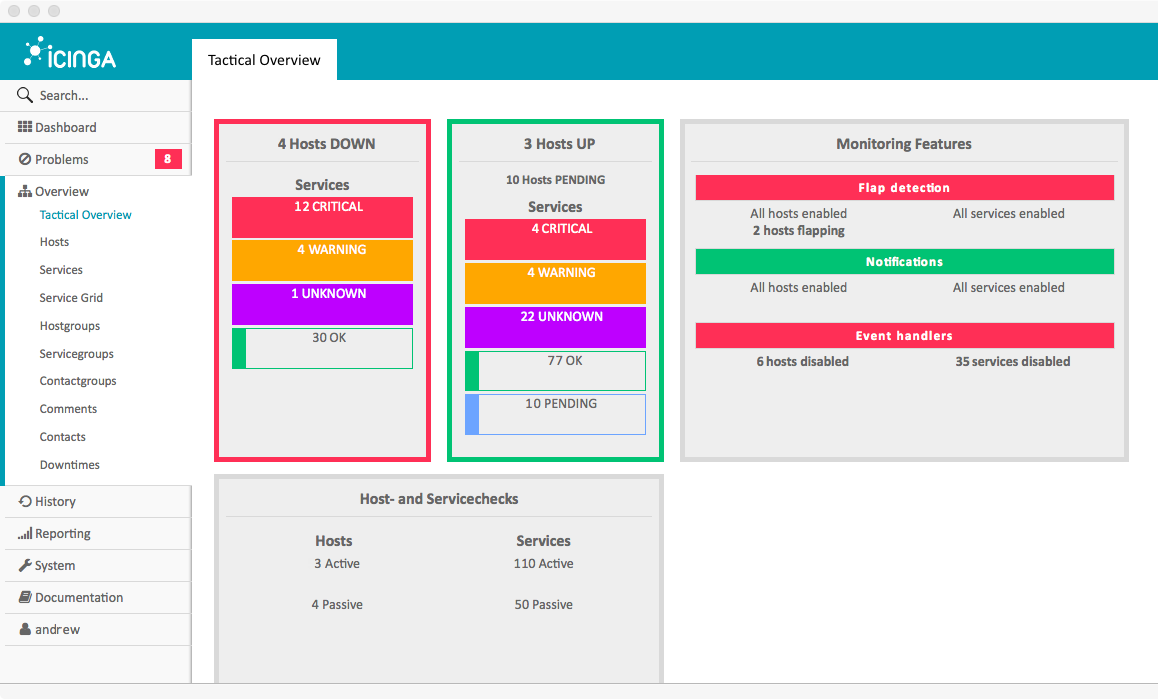Click the Problems ban icon
Viewport: 1158px width, 699px height.
(25, 159)
